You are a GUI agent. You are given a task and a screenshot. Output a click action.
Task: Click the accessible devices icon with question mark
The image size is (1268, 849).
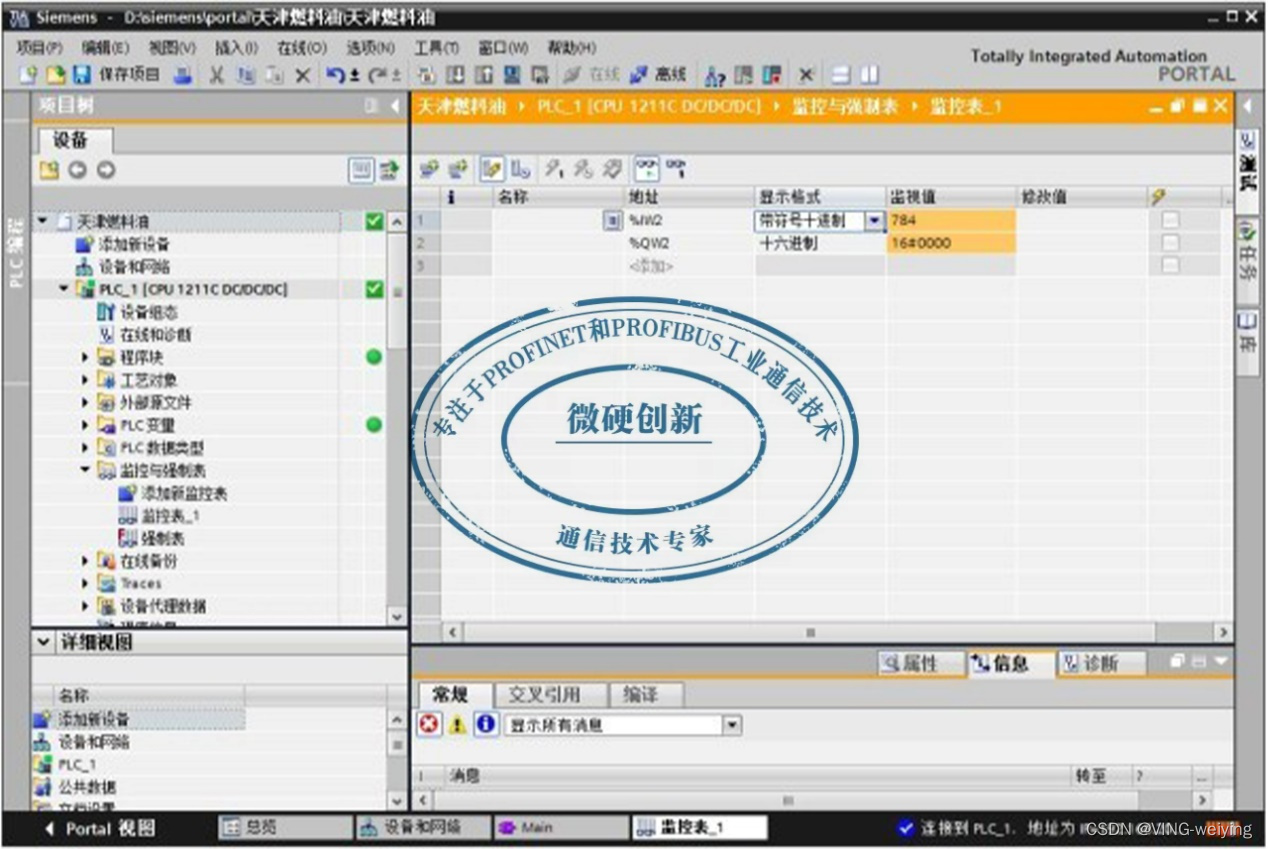(x=716, y=75)
